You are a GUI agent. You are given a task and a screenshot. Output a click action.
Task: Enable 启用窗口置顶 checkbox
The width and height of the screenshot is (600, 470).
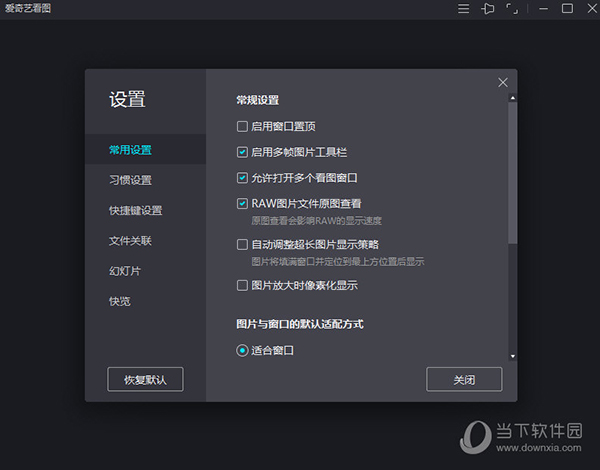point(242,126)
